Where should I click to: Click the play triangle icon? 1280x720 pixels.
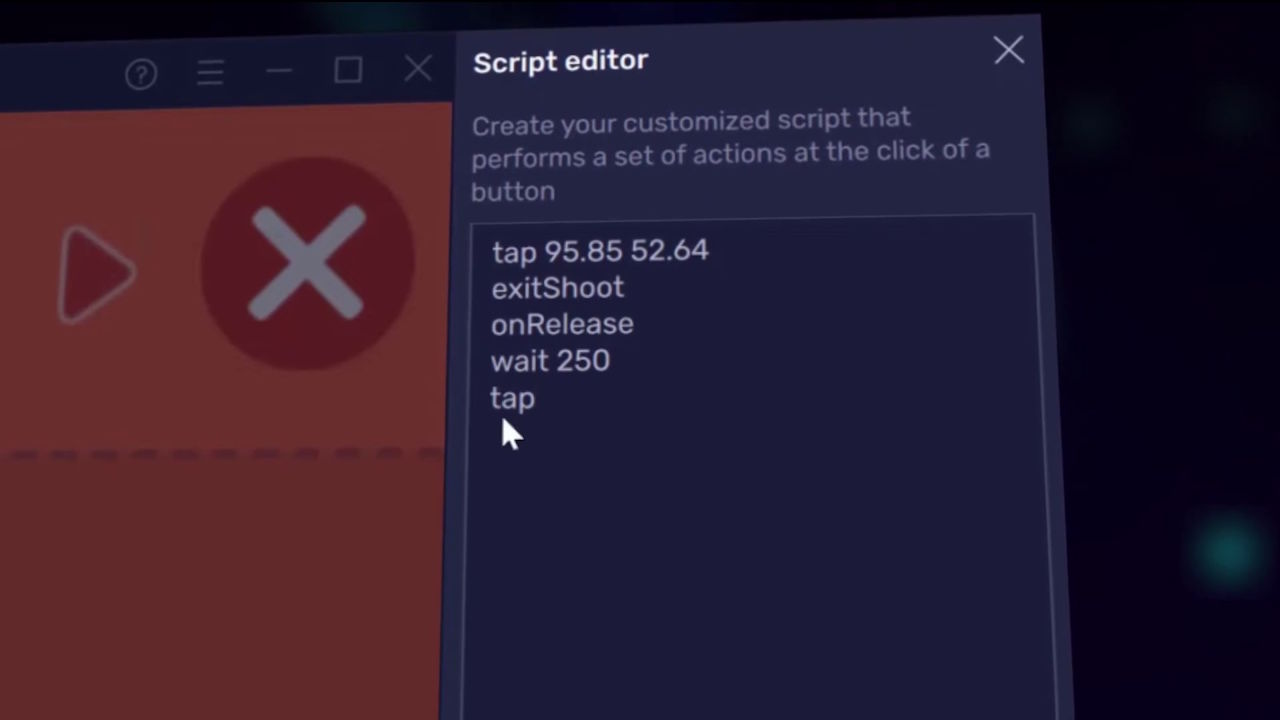95,274
